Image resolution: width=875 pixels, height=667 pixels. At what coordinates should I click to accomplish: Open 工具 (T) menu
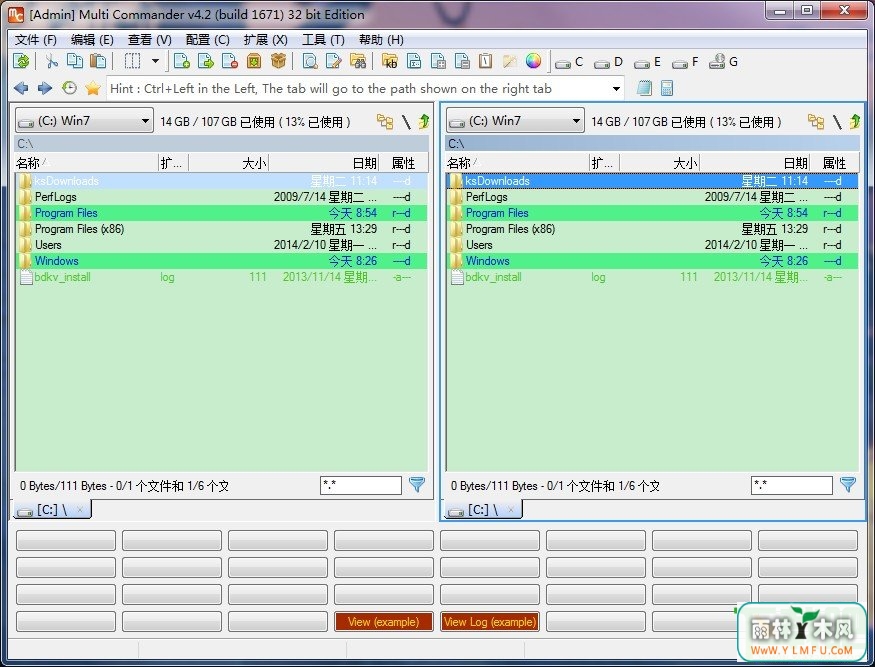[323, 40]
